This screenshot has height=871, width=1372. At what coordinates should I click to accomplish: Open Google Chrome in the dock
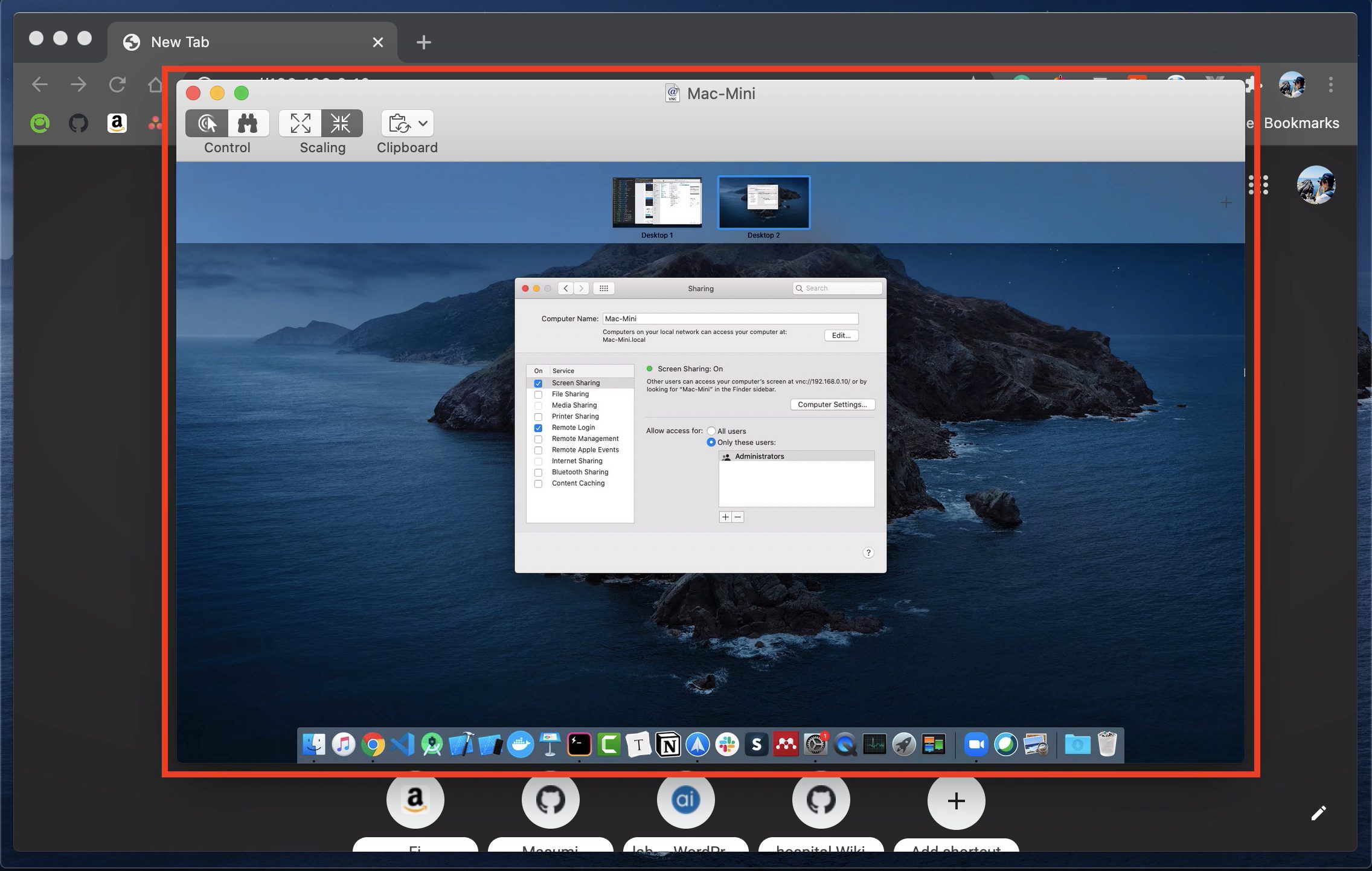[x=373, y=744]
